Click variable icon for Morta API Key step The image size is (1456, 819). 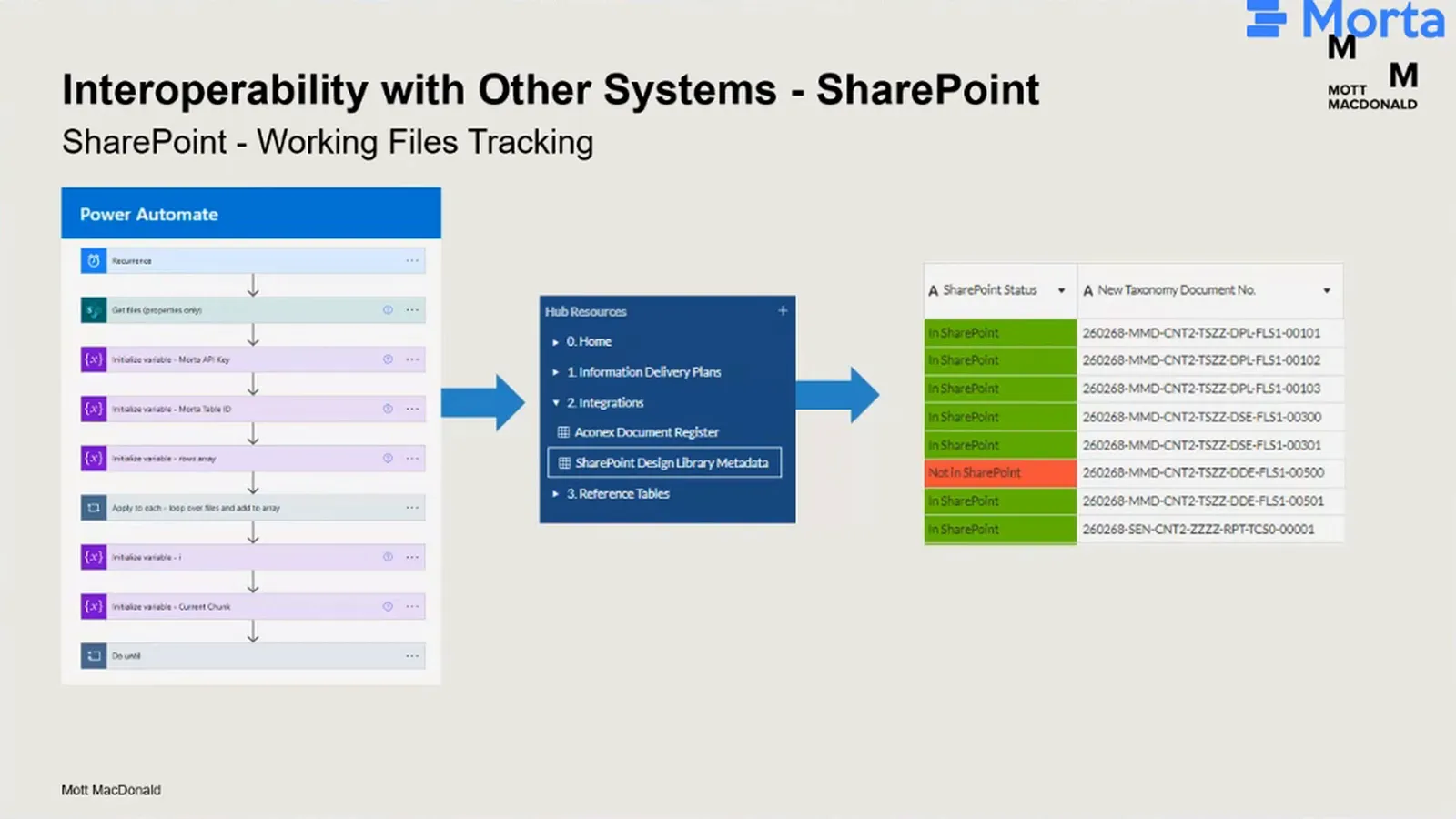94,359
